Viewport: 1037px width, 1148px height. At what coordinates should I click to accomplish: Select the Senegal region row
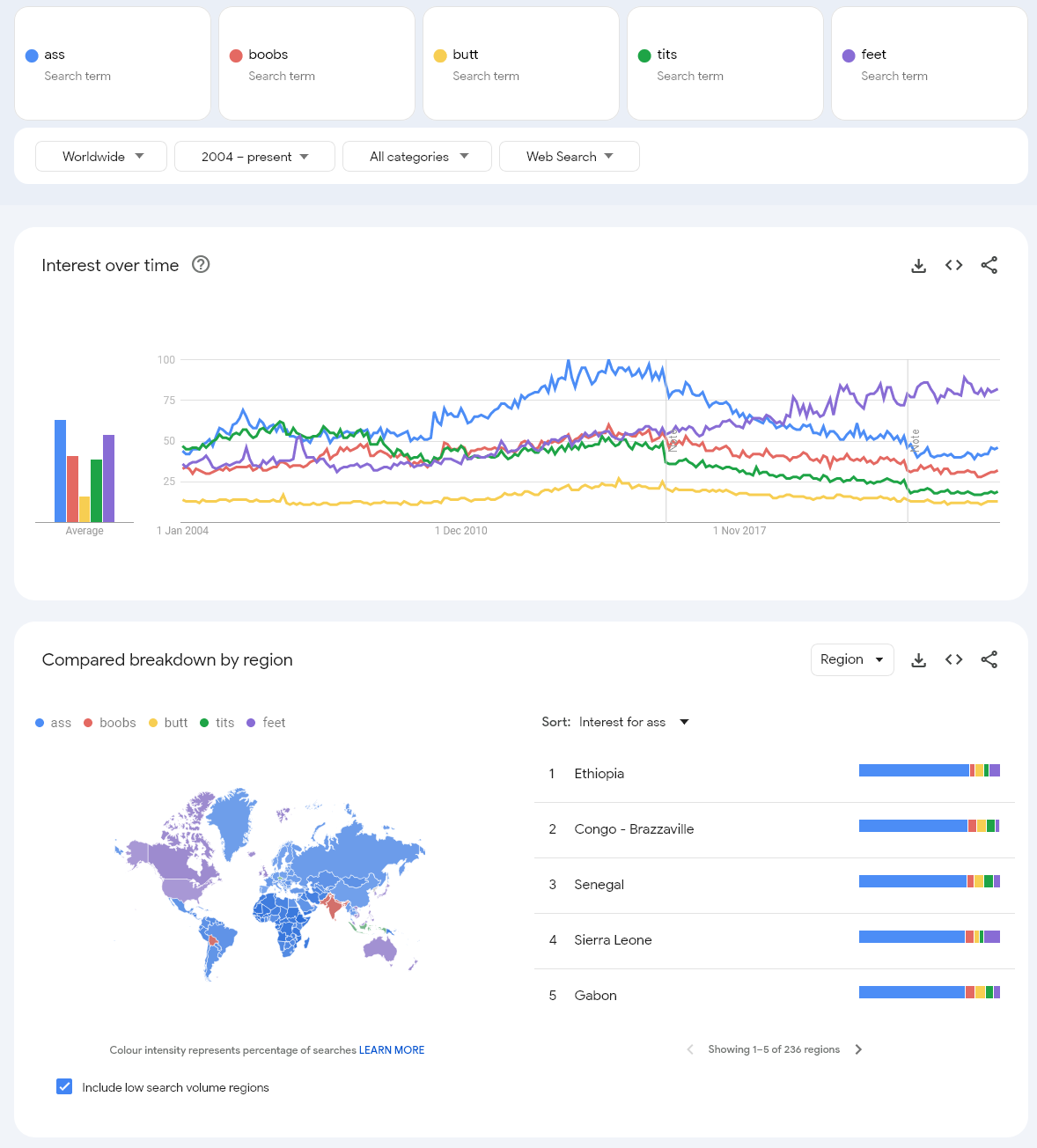[x=775, y=885]
